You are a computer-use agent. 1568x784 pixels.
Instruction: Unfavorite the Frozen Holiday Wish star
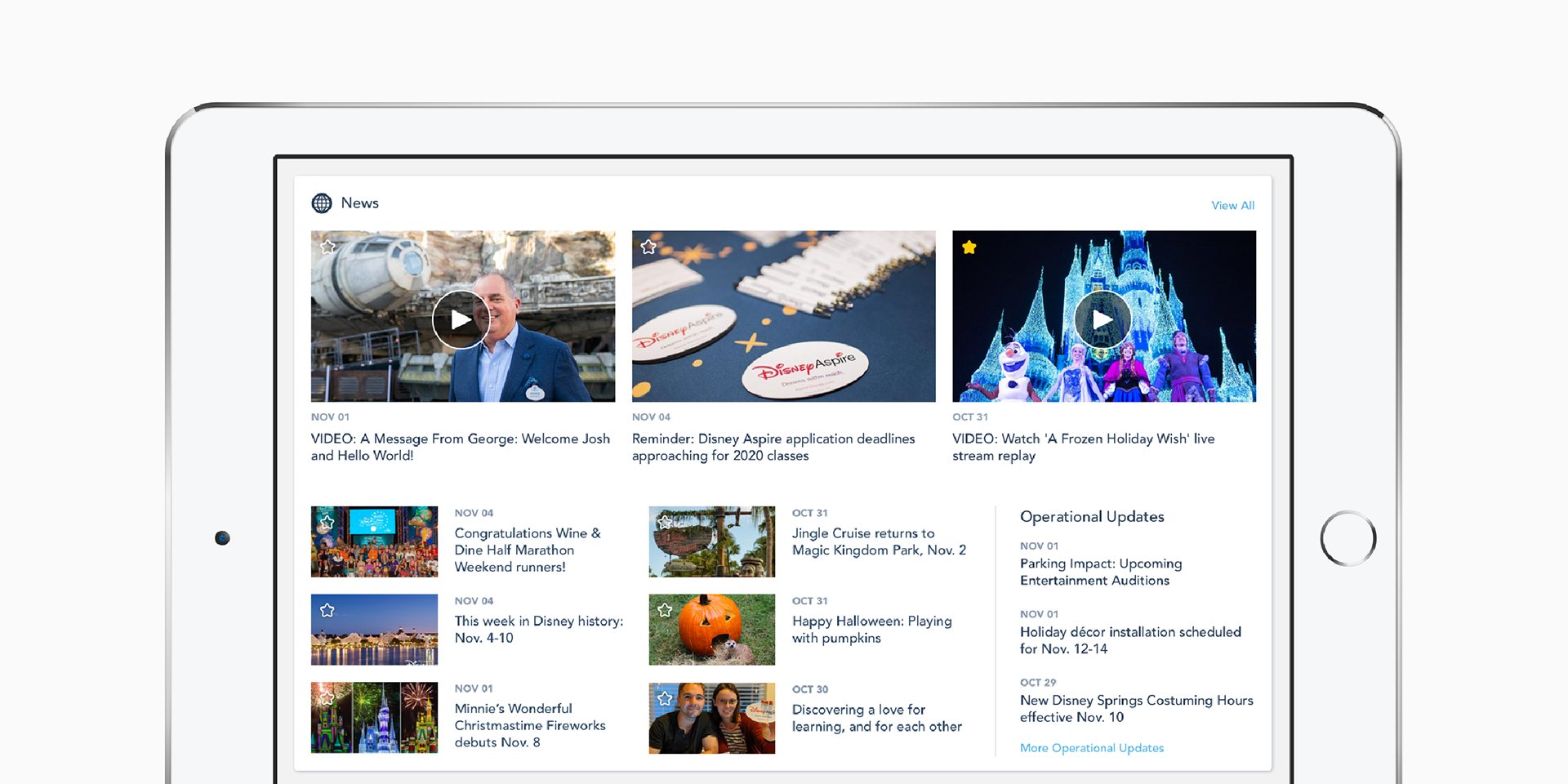pos(969,247)
